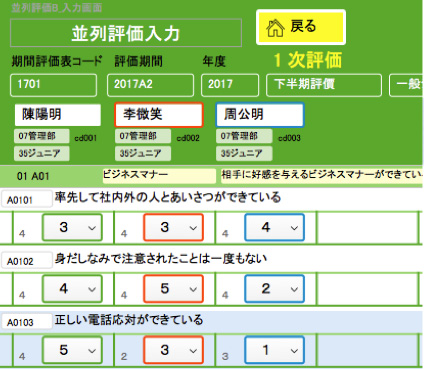This screenshot has height=369, width=424.
Task: Click the 下半期評價 field
Action: (324, 85)
